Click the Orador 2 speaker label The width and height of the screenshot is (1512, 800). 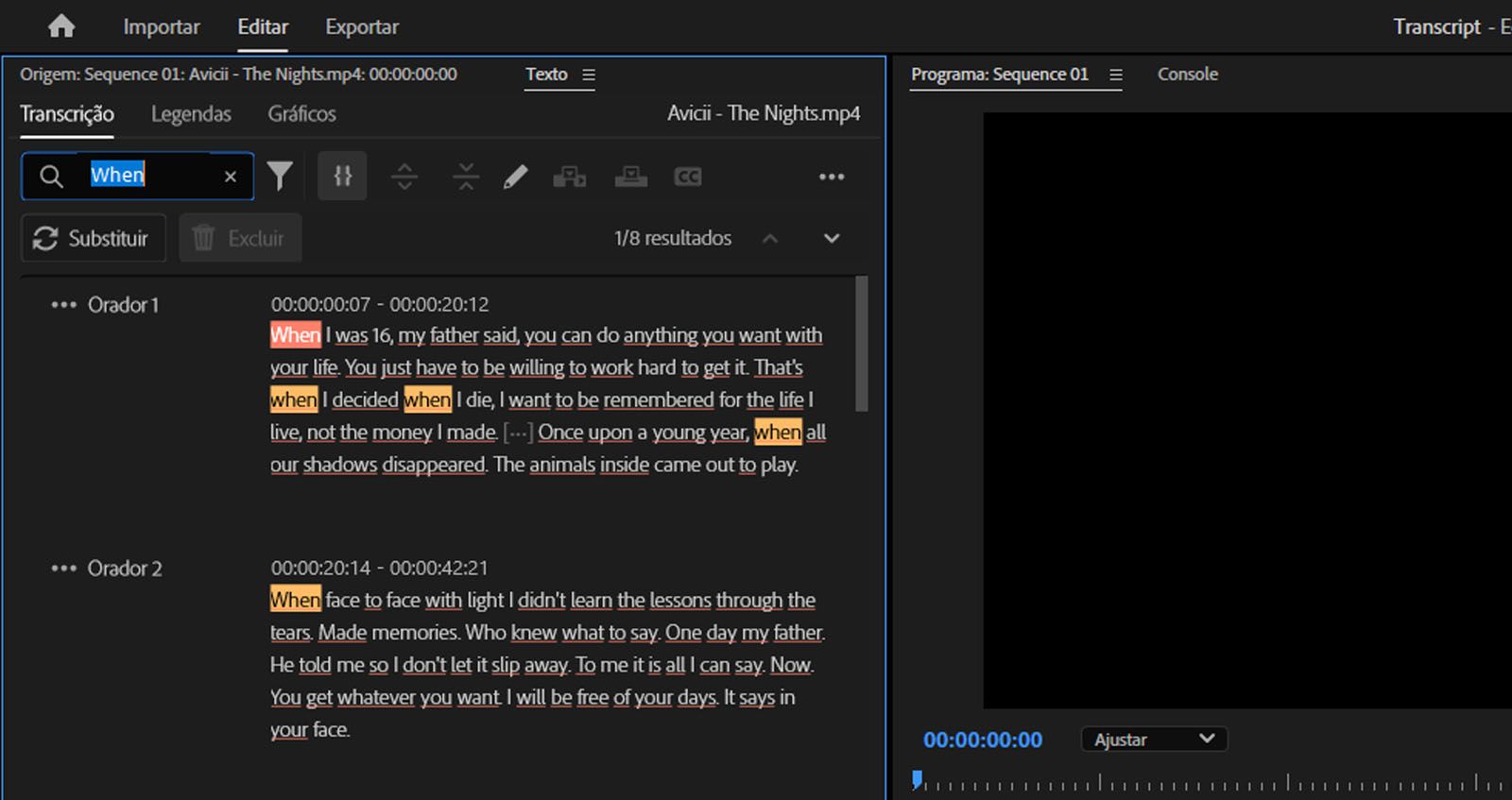pos(125,569)
